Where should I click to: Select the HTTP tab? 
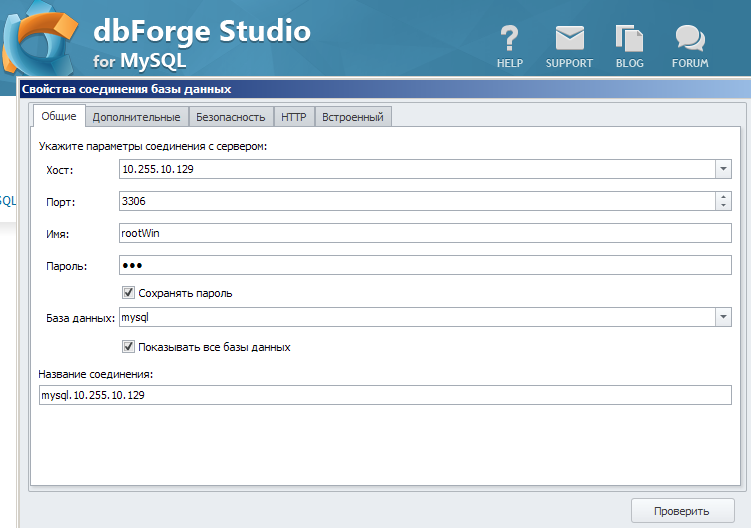[x=294, y=117]
